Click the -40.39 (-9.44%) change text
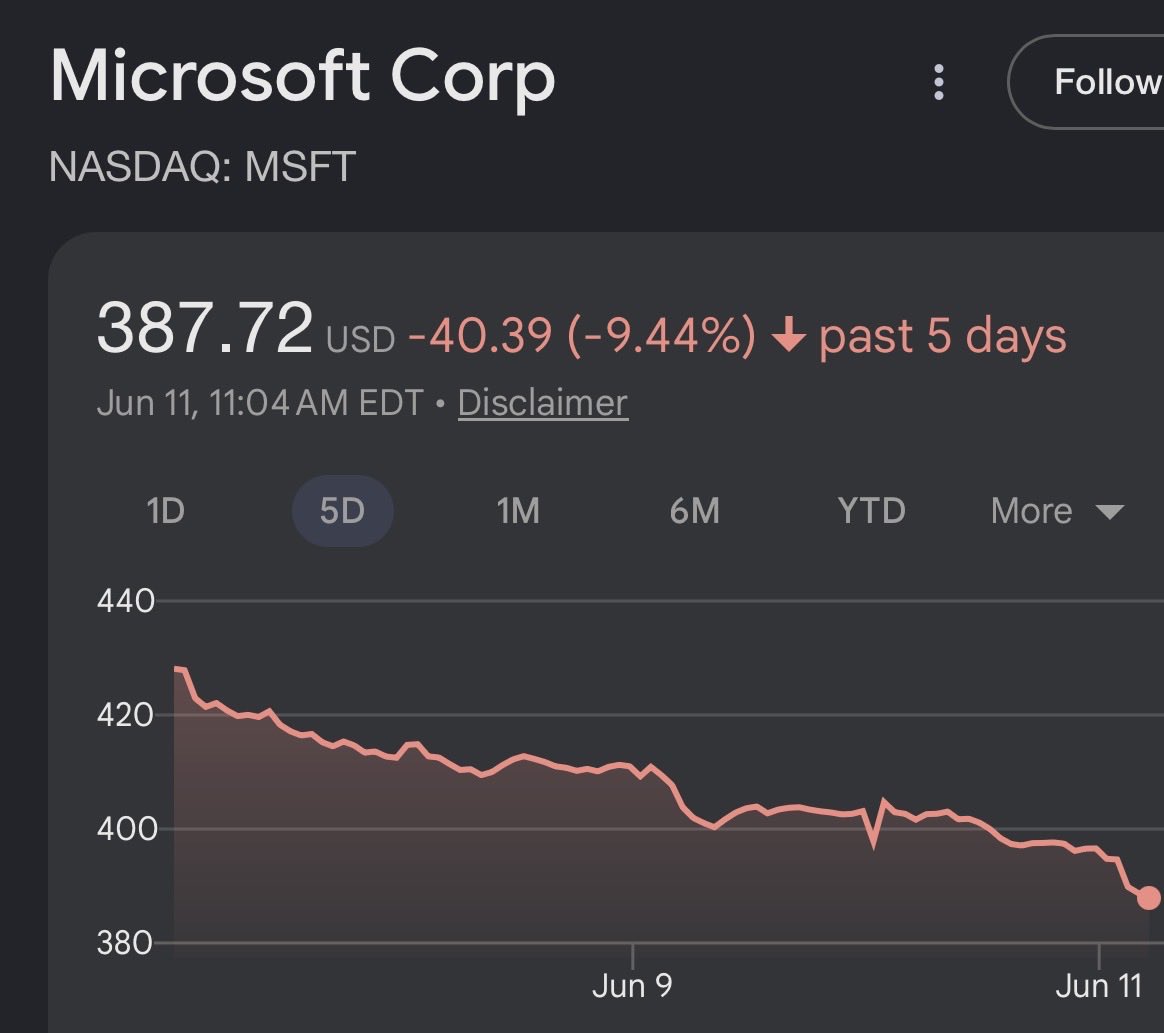 pos(582,335)
